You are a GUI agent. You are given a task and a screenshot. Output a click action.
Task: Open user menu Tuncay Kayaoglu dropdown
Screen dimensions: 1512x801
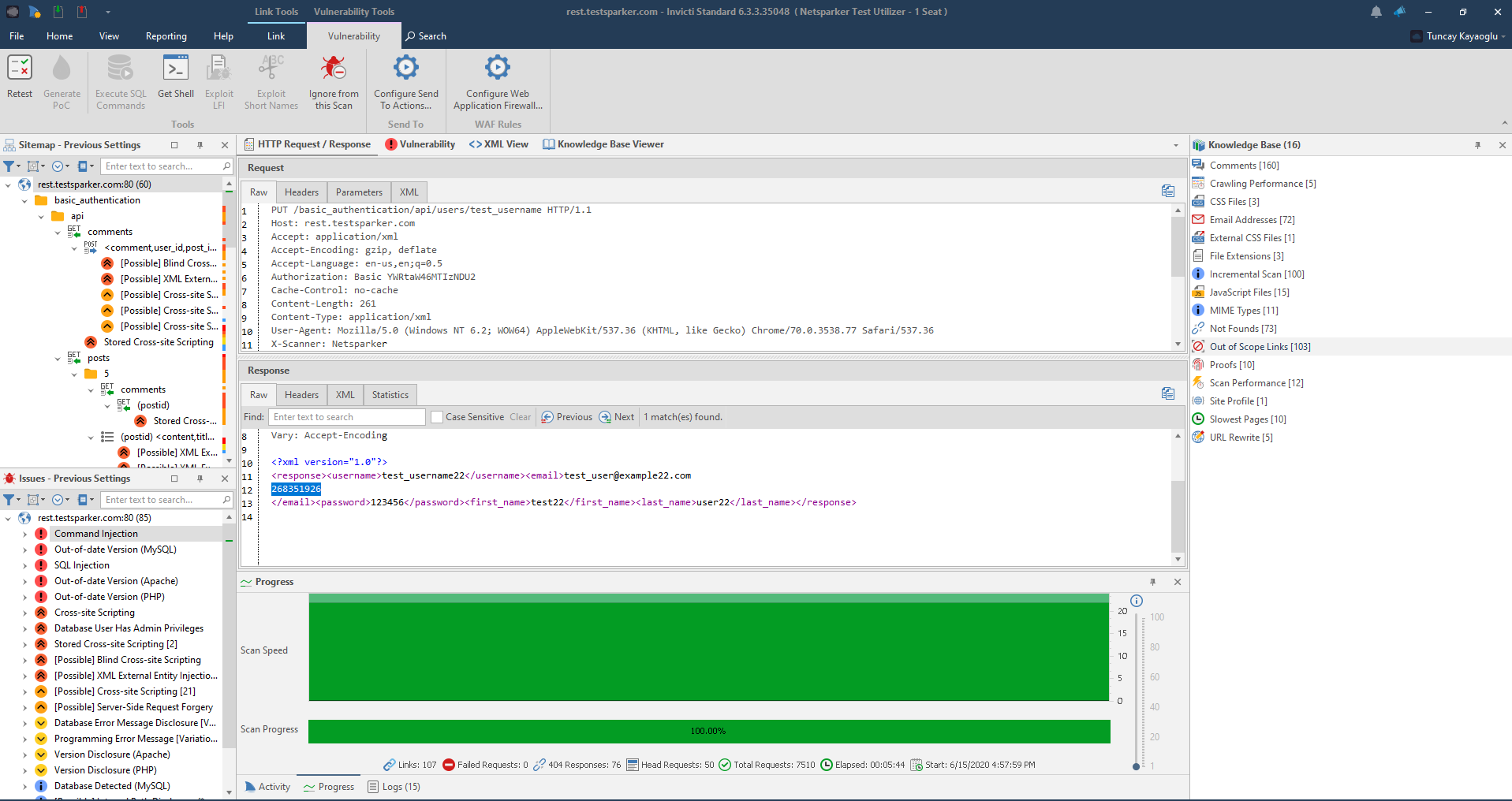click(x=1459, y=36)
